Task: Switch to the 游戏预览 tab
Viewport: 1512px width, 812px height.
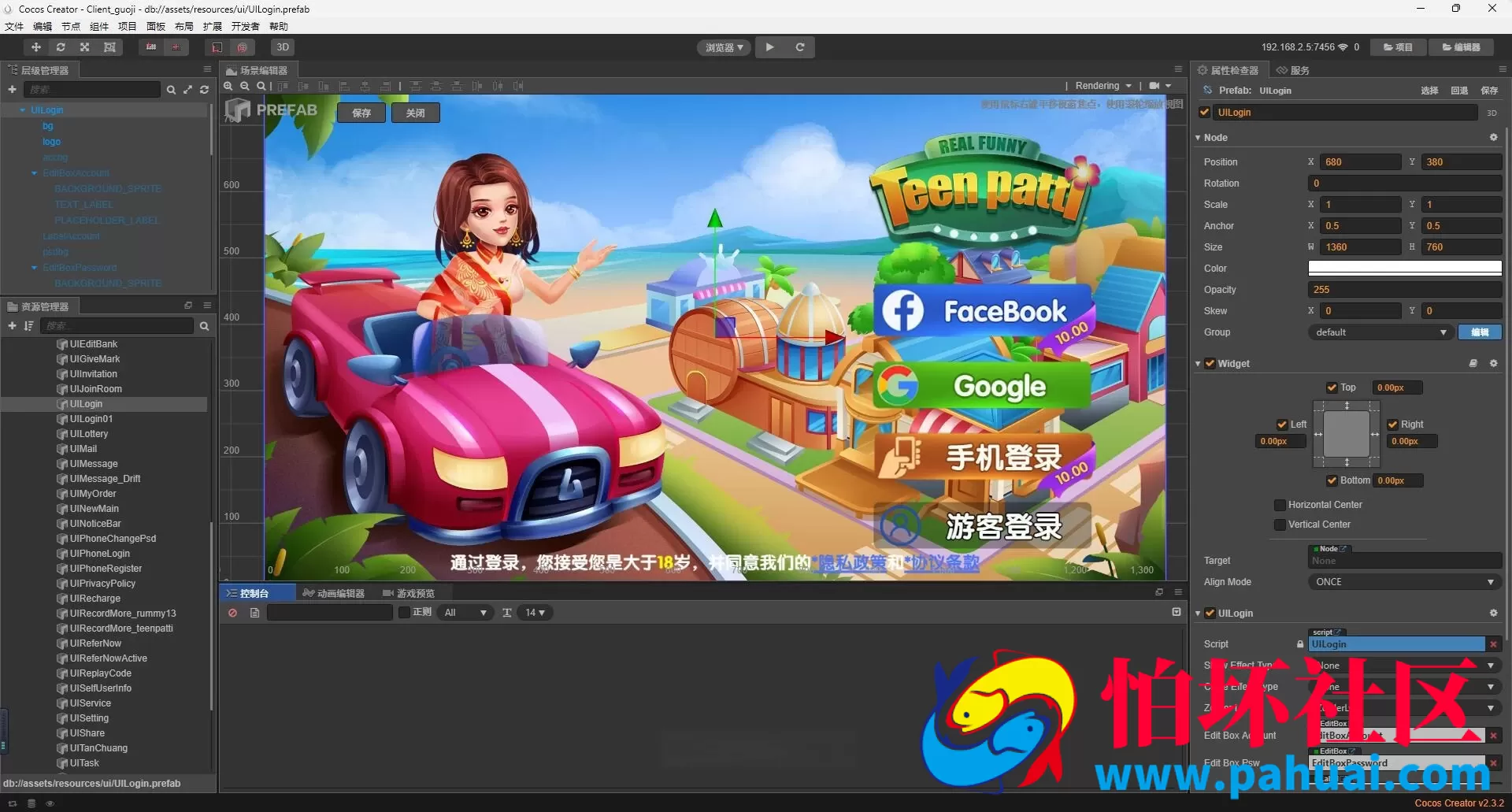Action: click(408, 593)
